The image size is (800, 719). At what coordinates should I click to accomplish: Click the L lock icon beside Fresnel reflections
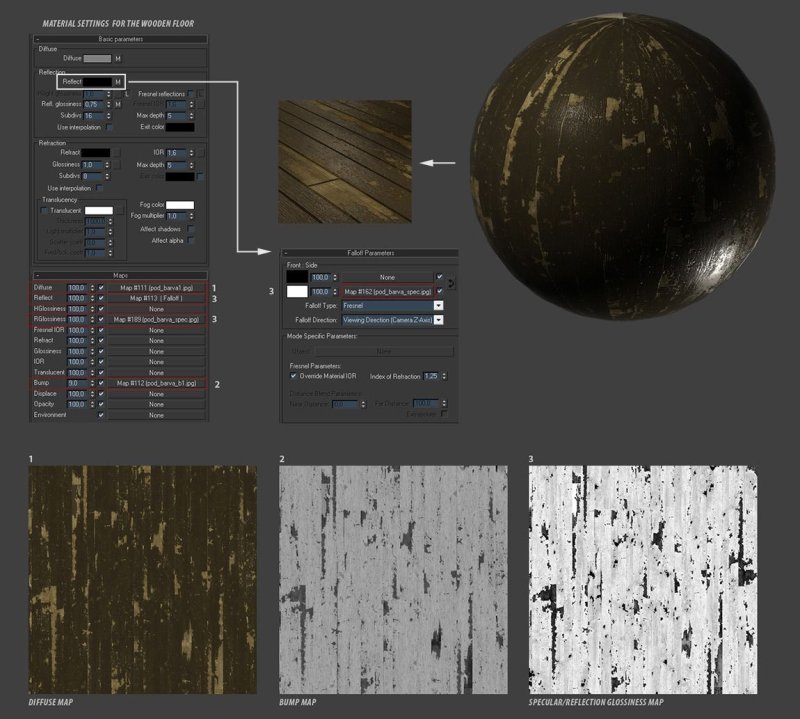pyautogui.click(x=126, y=93)
